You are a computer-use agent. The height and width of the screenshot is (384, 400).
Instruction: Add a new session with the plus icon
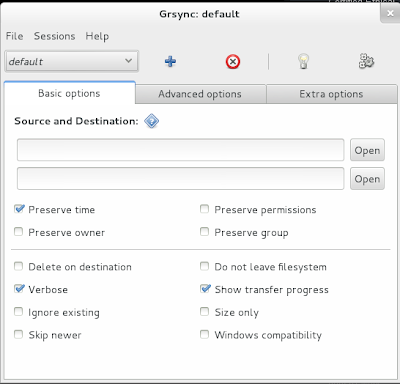pos(170,62)
